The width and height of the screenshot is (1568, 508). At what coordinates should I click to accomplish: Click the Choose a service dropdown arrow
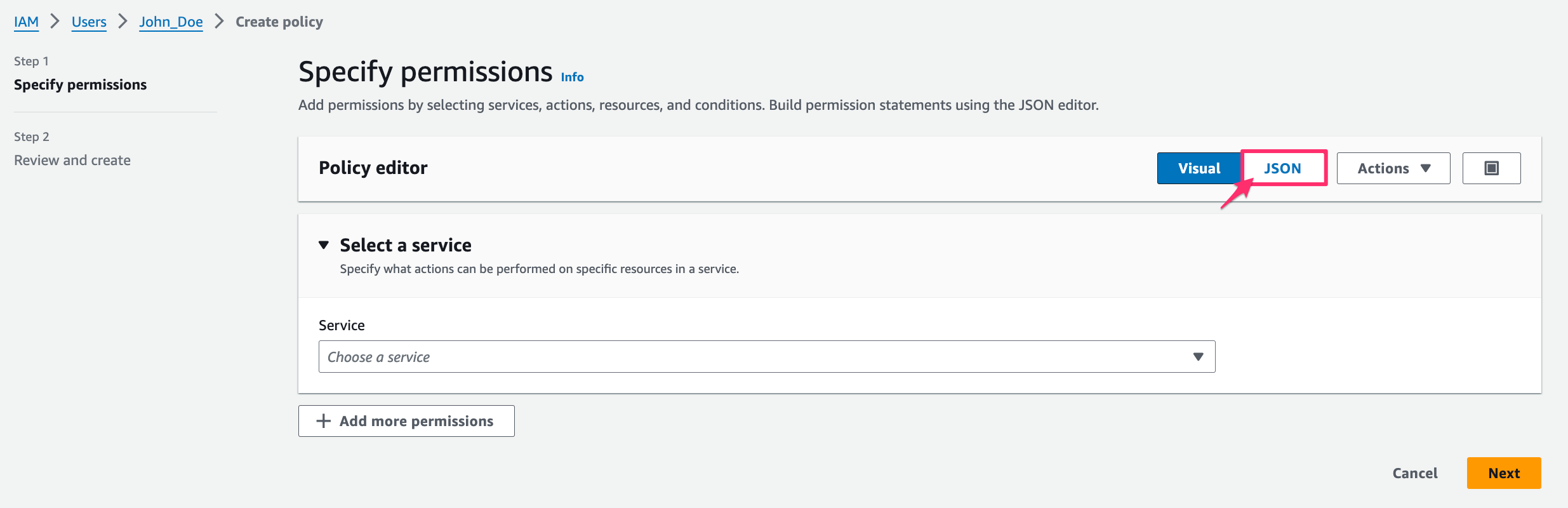tap(1197, 356)
